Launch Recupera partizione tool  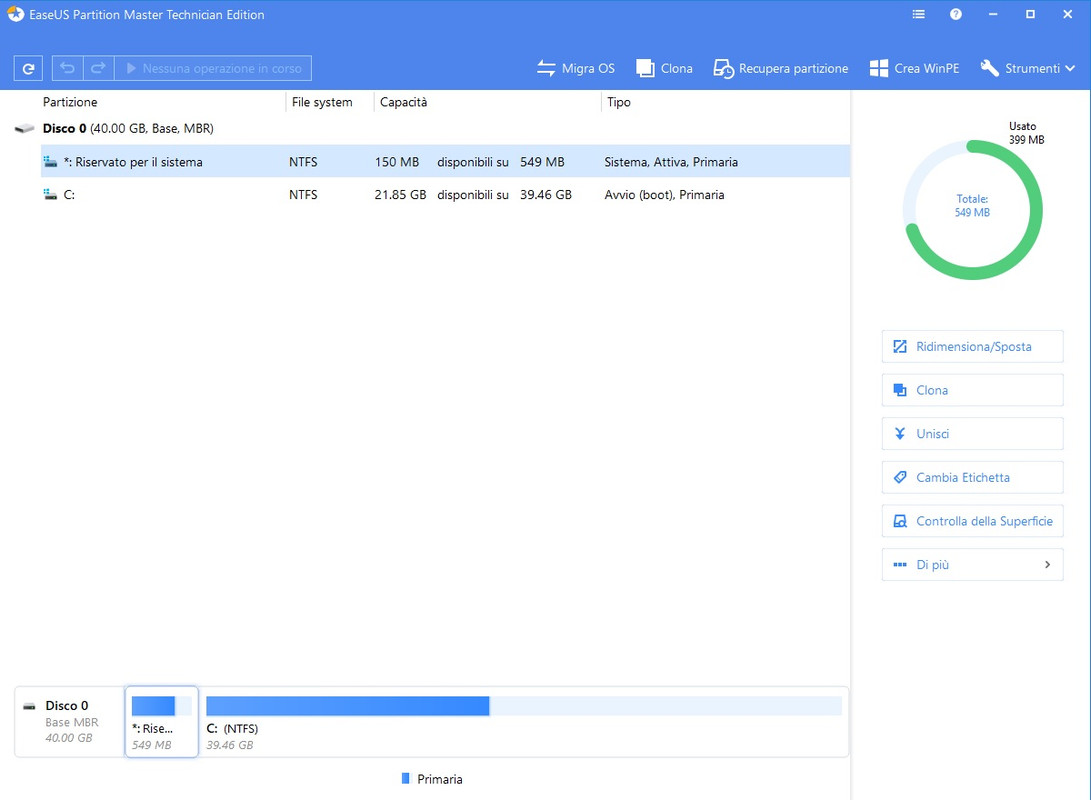(x=781, y=68)
